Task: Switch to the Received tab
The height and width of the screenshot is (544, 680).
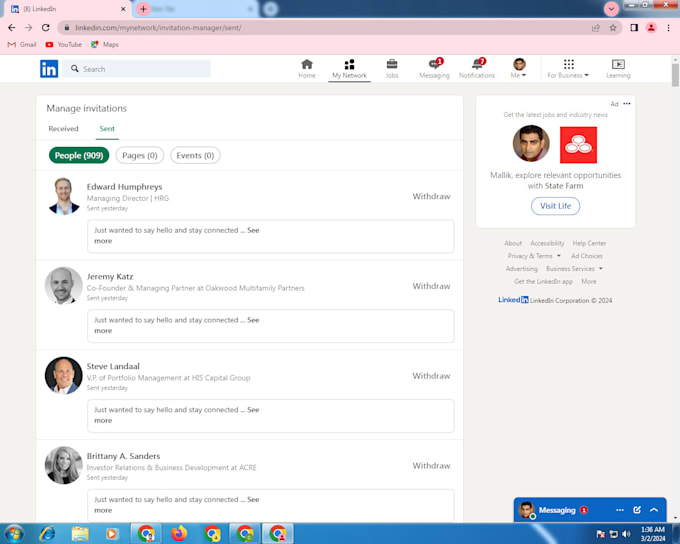Action: (63, 129)
